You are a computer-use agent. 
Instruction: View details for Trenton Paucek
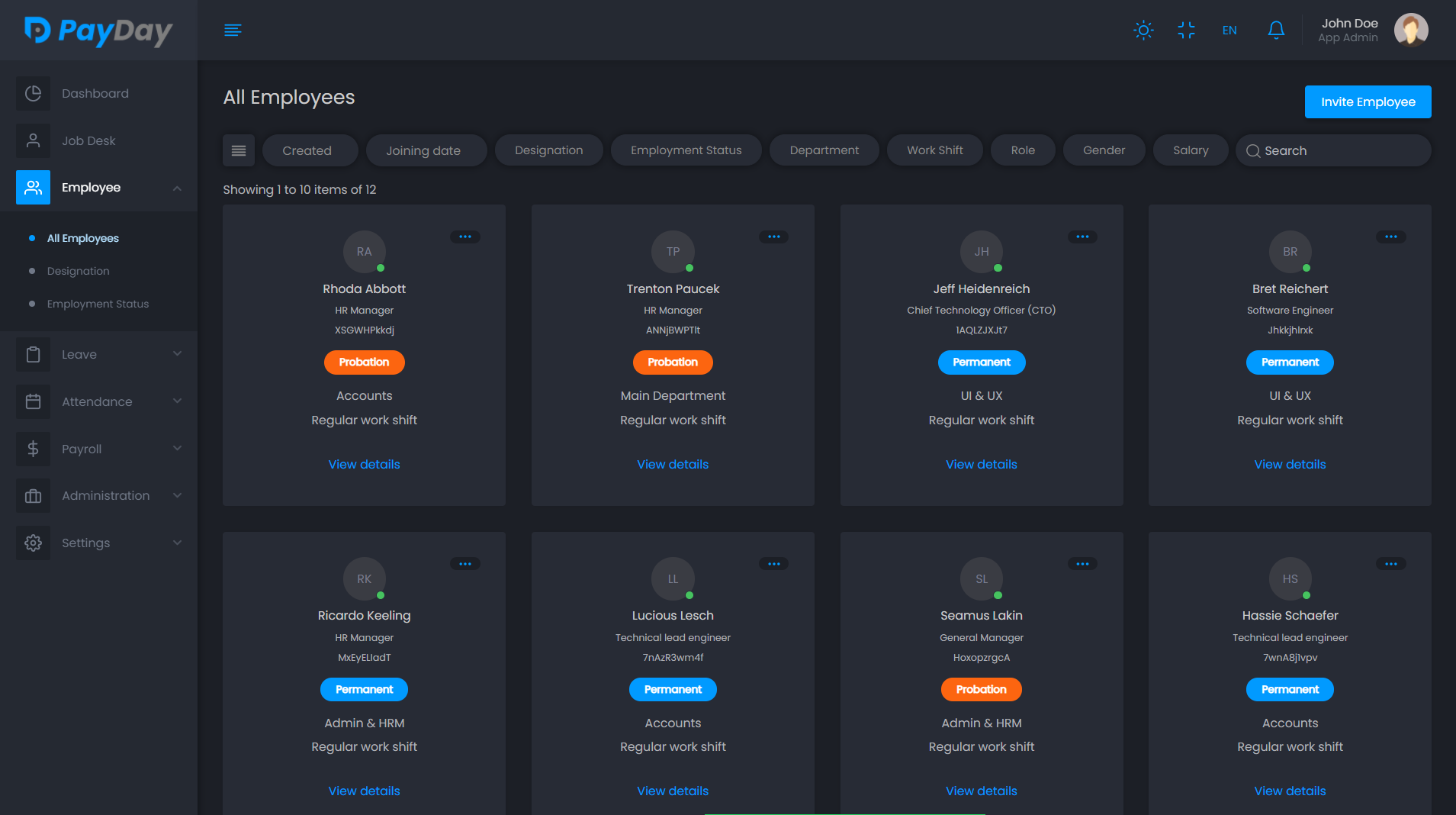coord(673,464)
